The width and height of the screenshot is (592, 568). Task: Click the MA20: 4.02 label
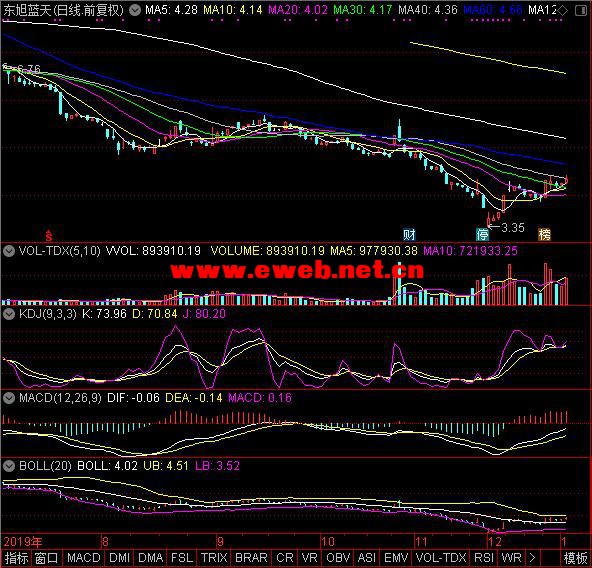(298, 10)
